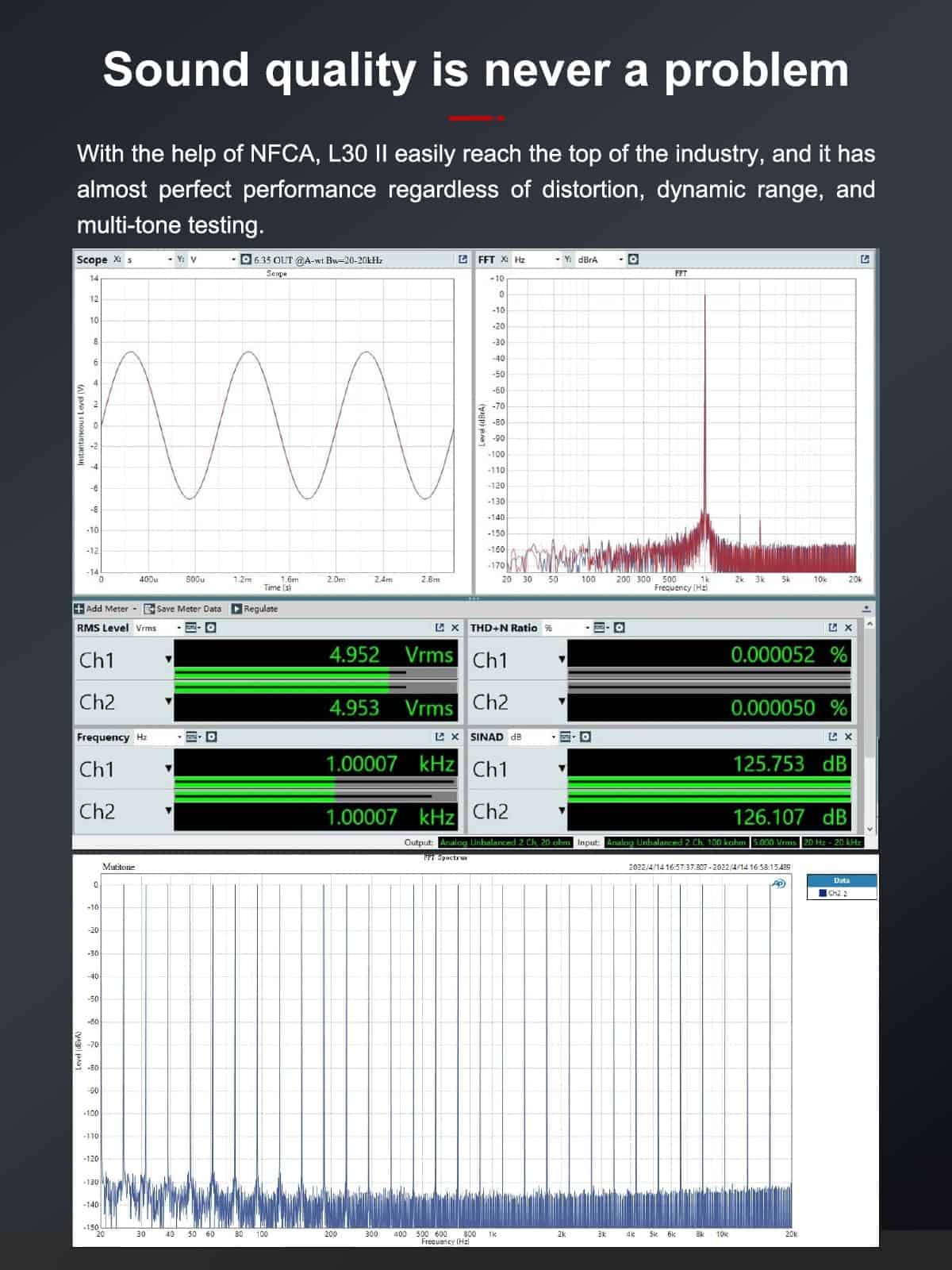Viewport: 952px width, 1270px height.
Task: Open the 20 Hz - 20 kHz bandwidth setting
Action: pyautogui.click(x=831, y=842)
